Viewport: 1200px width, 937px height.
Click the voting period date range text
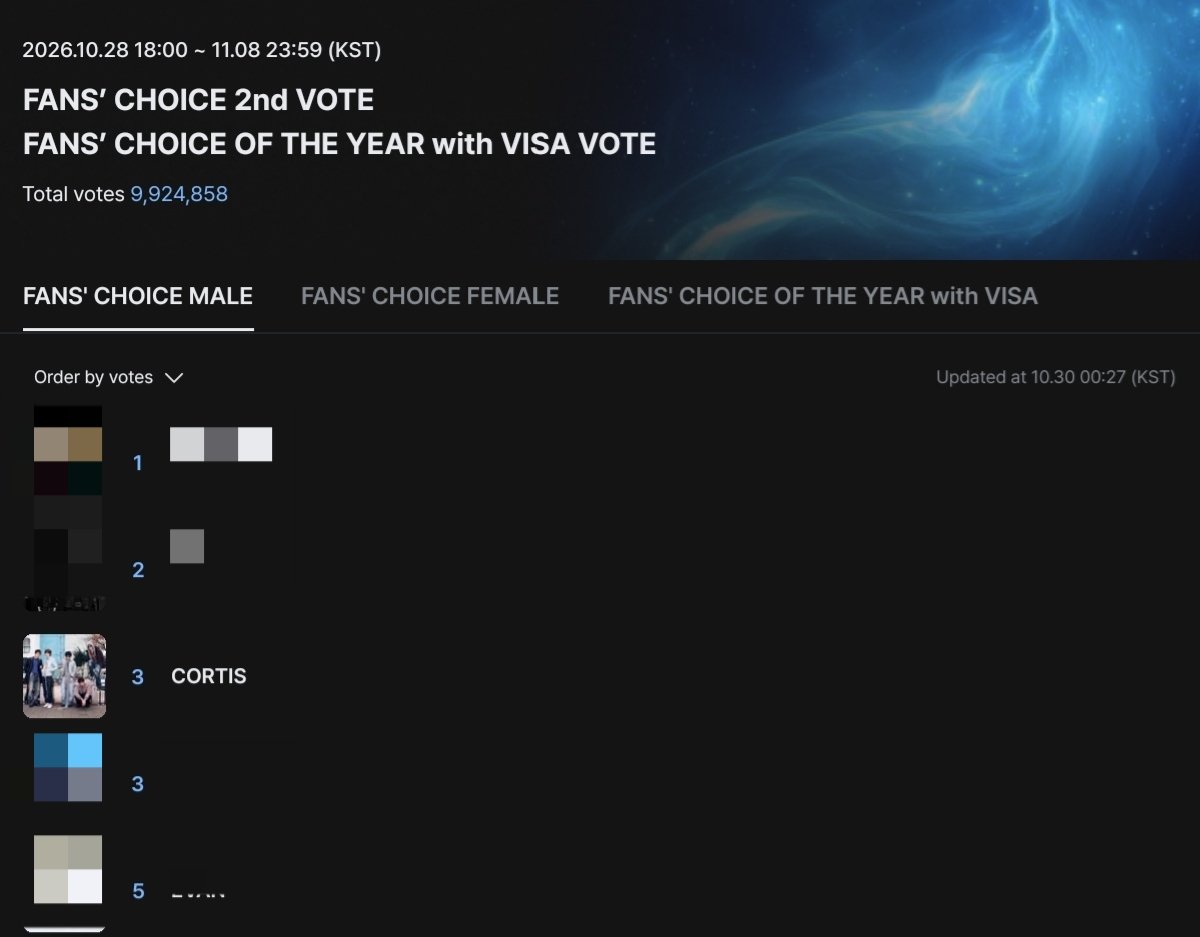point(202,49)
